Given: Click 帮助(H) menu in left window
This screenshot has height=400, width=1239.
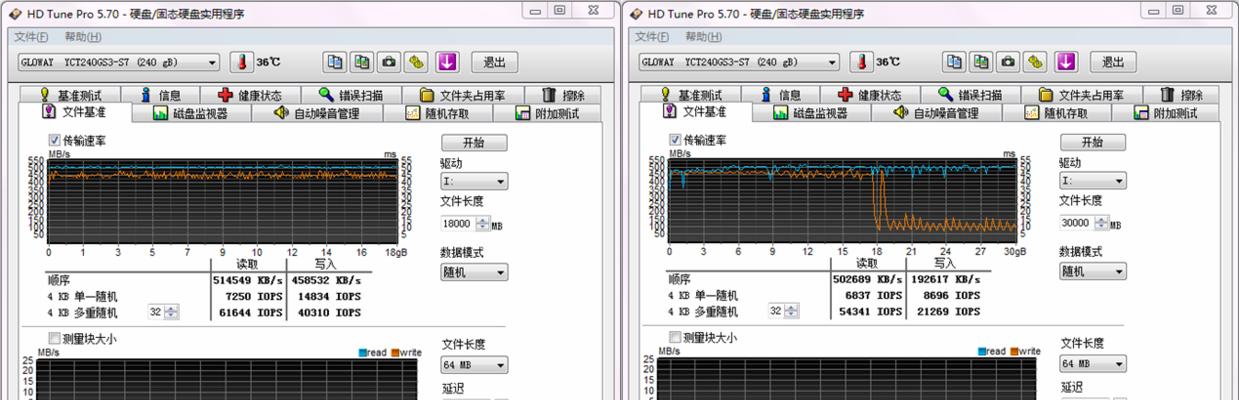Looking at the screenshot, I should click(83, 37).
